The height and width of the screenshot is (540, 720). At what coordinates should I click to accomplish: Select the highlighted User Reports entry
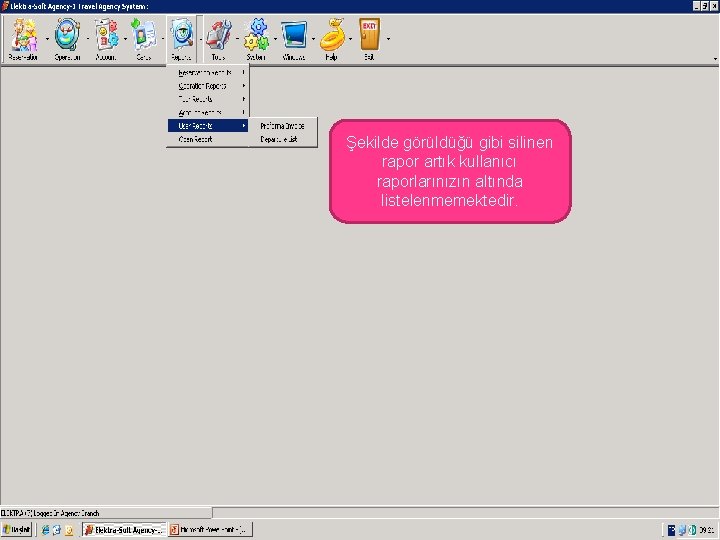coord(208,126)
